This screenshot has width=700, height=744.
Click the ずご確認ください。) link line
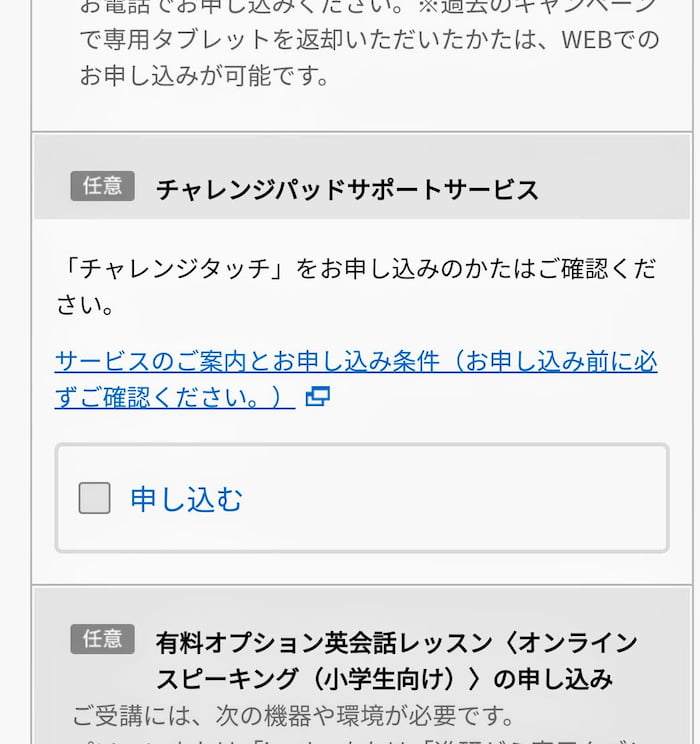click(x=175, y=397)
